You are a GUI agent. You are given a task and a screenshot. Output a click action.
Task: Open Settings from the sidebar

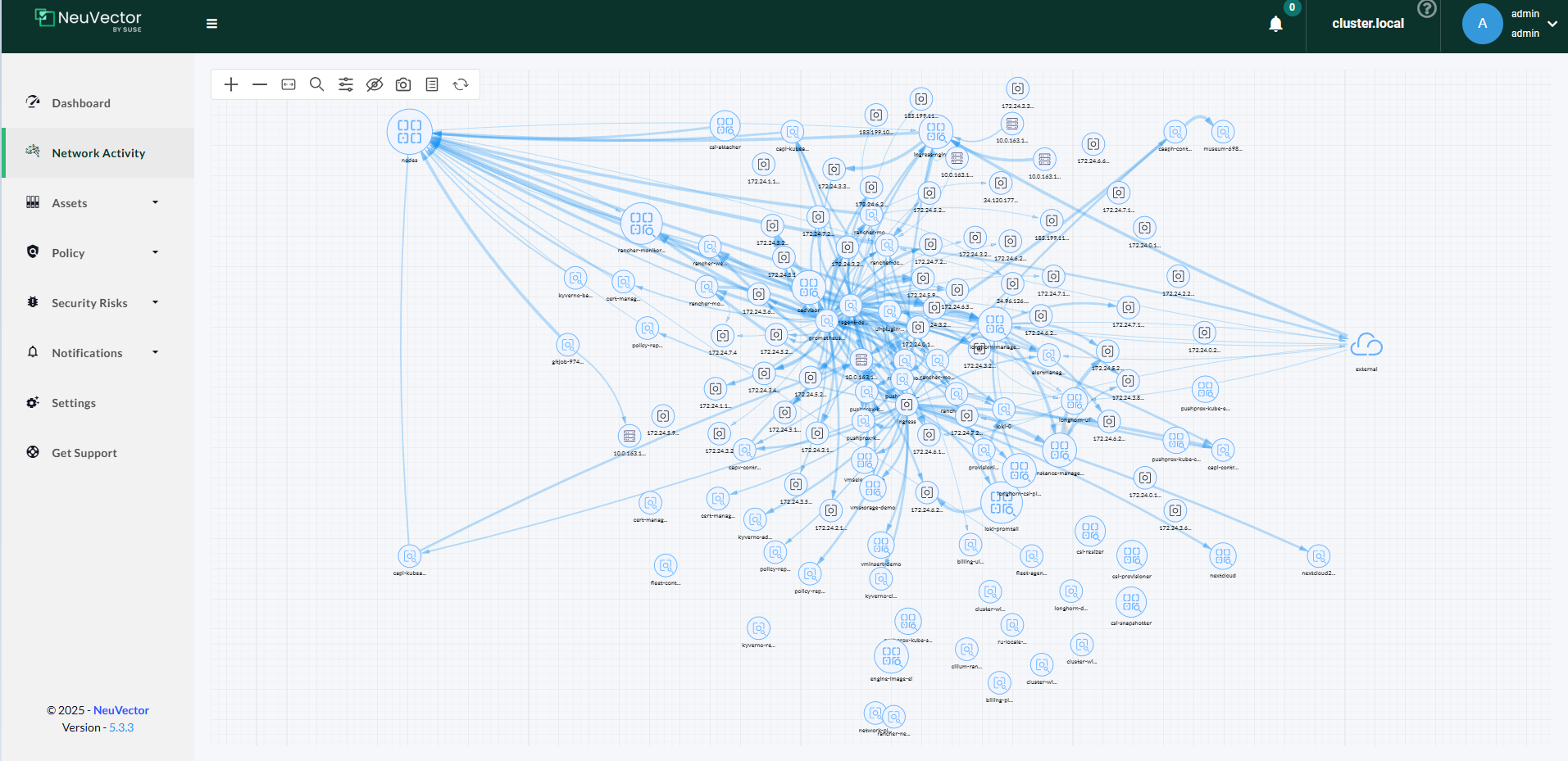point(74,403)
